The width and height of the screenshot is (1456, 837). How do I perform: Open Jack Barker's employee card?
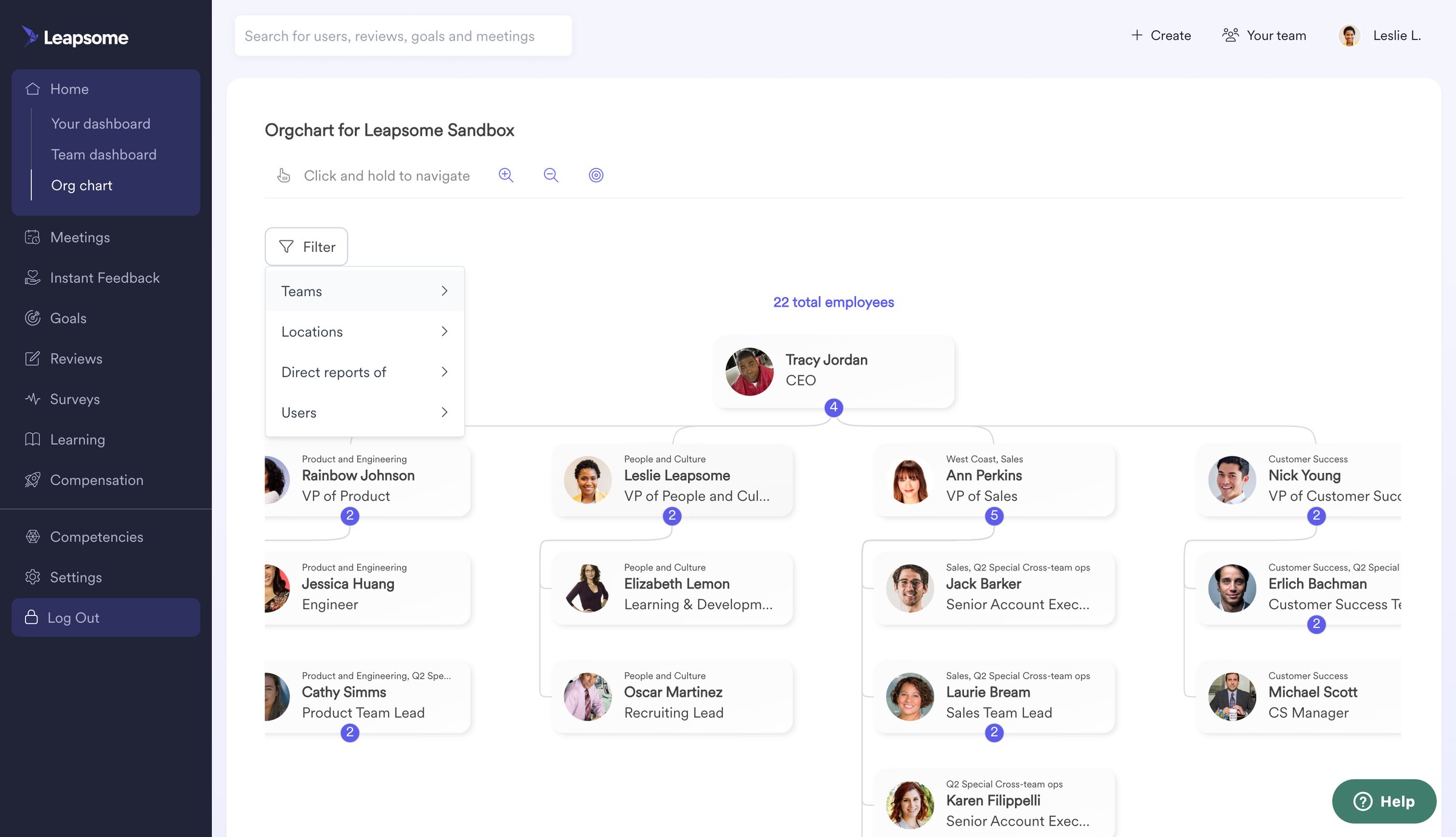pos(994,589)
